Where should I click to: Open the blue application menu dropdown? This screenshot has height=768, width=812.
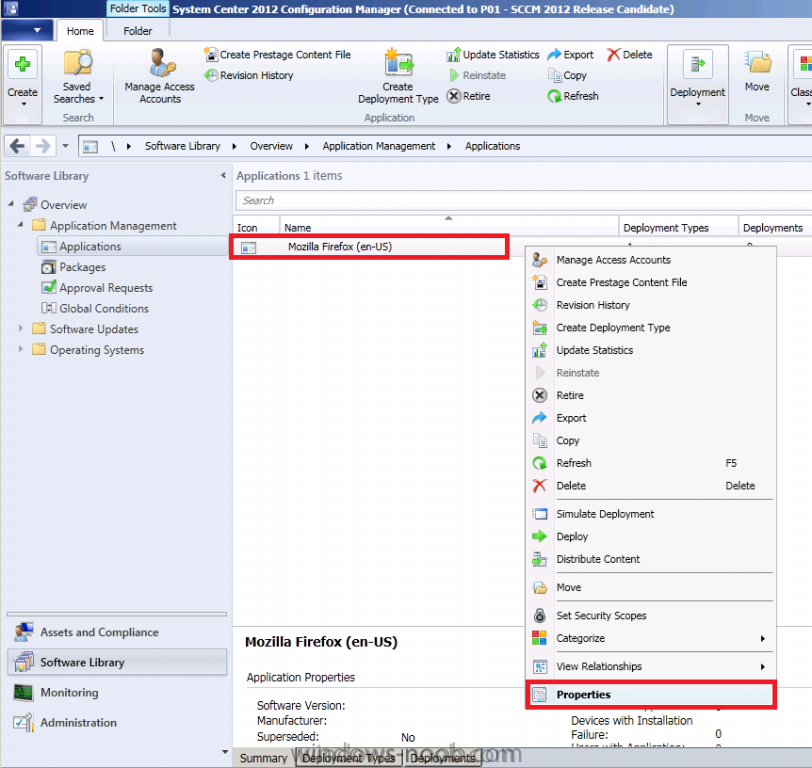(27, 30)
